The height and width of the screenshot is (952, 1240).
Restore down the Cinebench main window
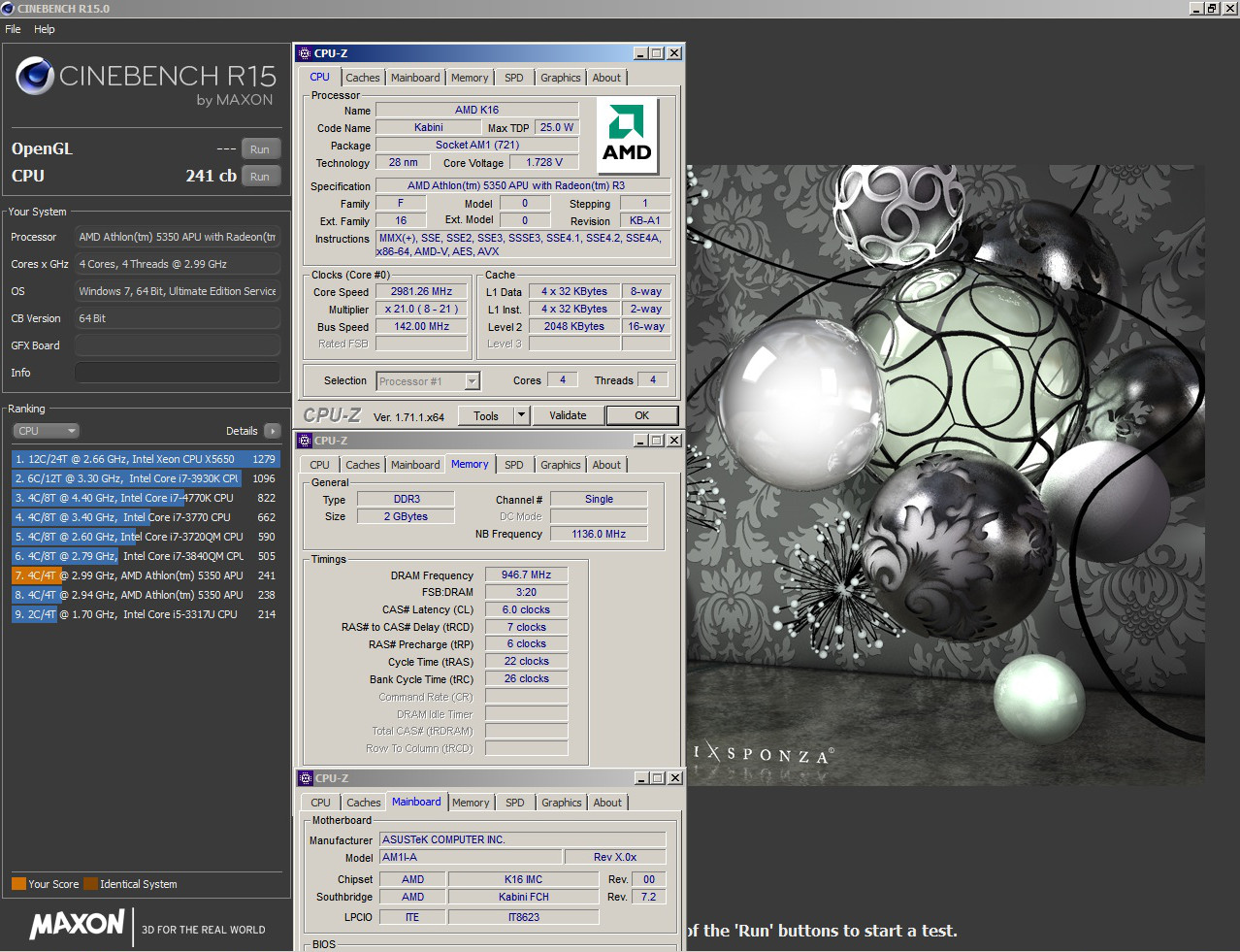point(1213,8)
